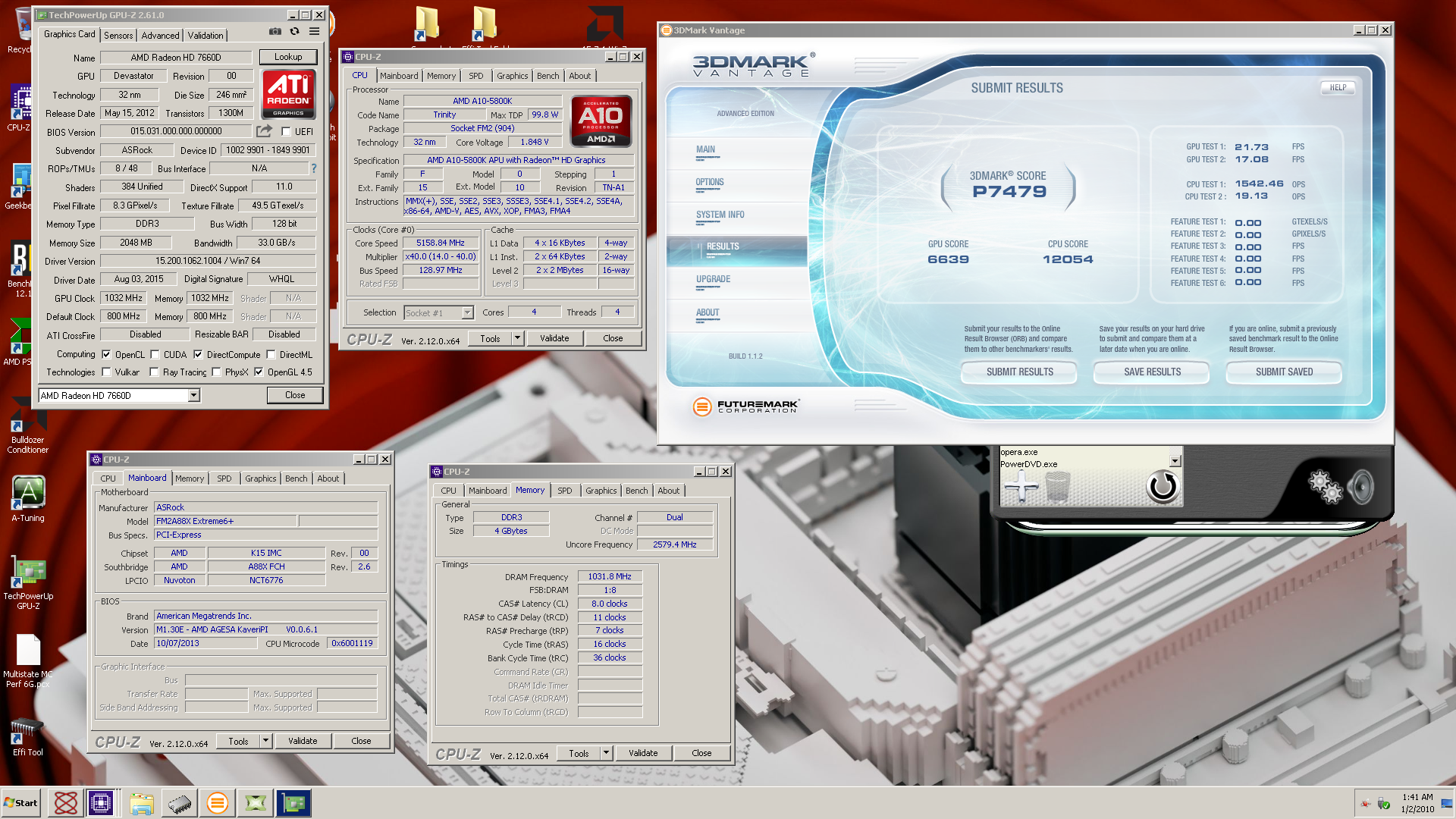The image size is (1456, 819).
Task: Toggle the OpenCL checkbox
Action: pyautogui.click(x=106, y=354)
